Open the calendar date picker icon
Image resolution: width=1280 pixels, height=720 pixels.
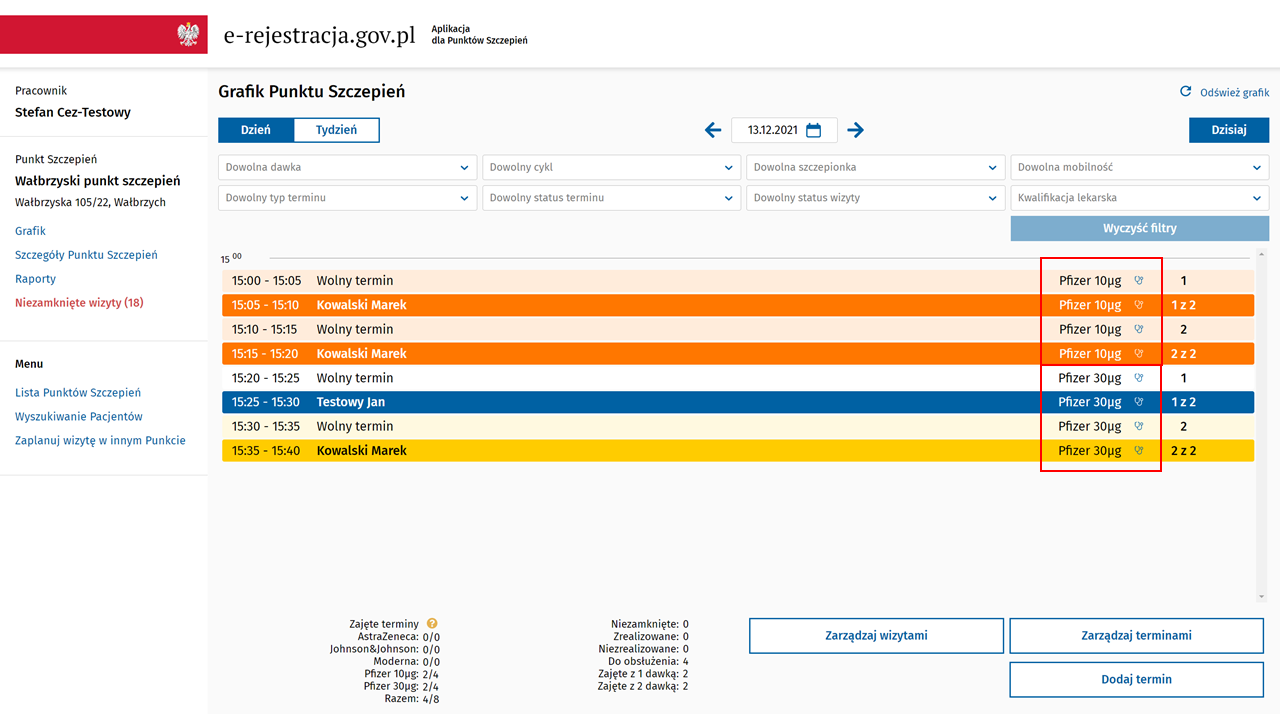pos(814,130)
